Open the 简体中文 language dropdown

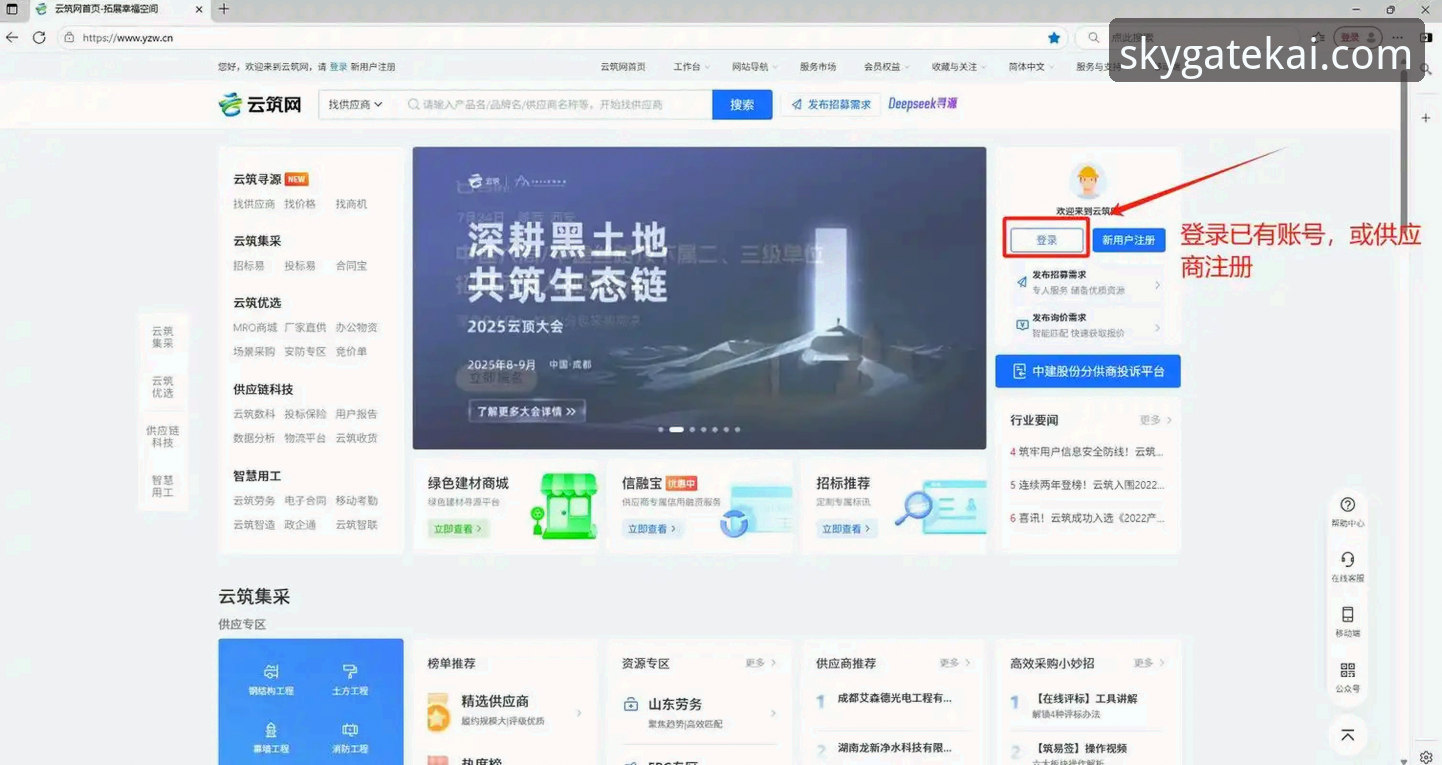(x=1031, y=67)
